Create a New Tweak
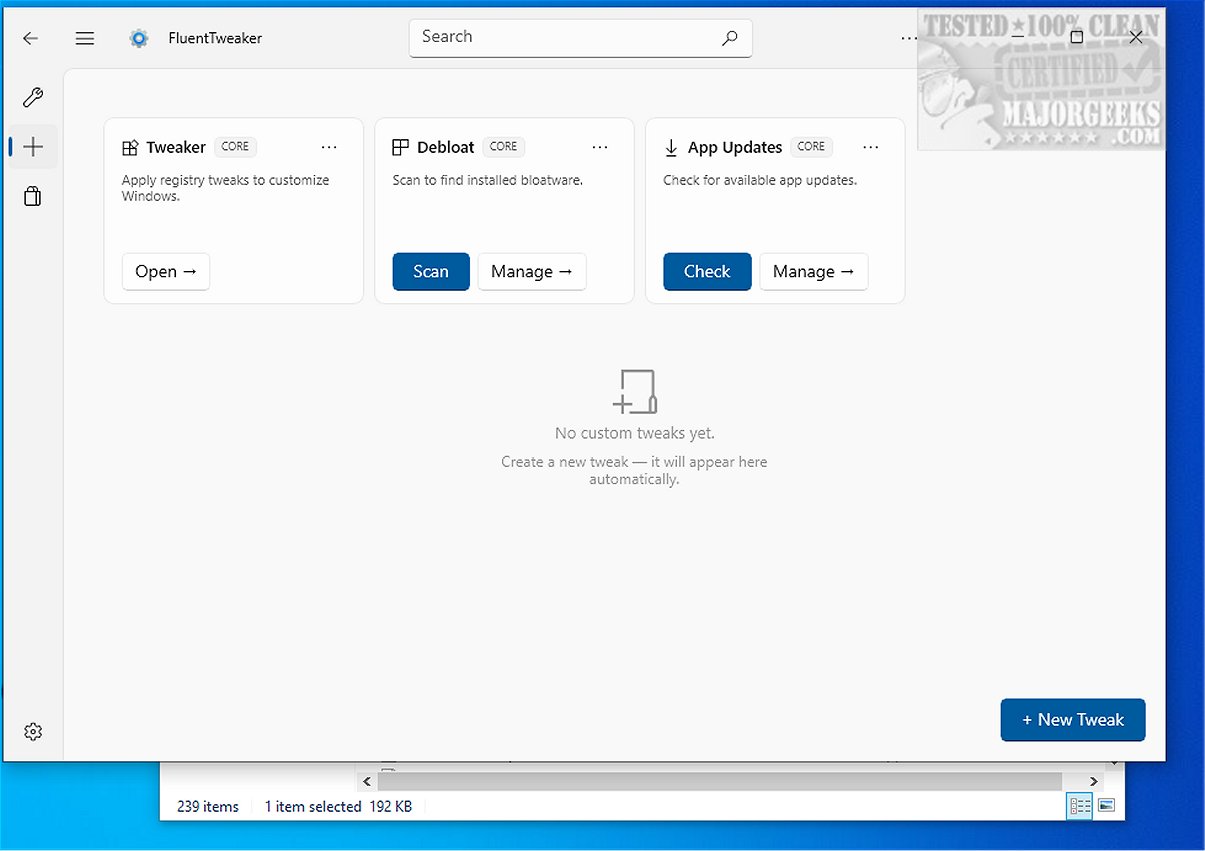This screenshot has width=1205, height=851. click(x=1073, y=720)
